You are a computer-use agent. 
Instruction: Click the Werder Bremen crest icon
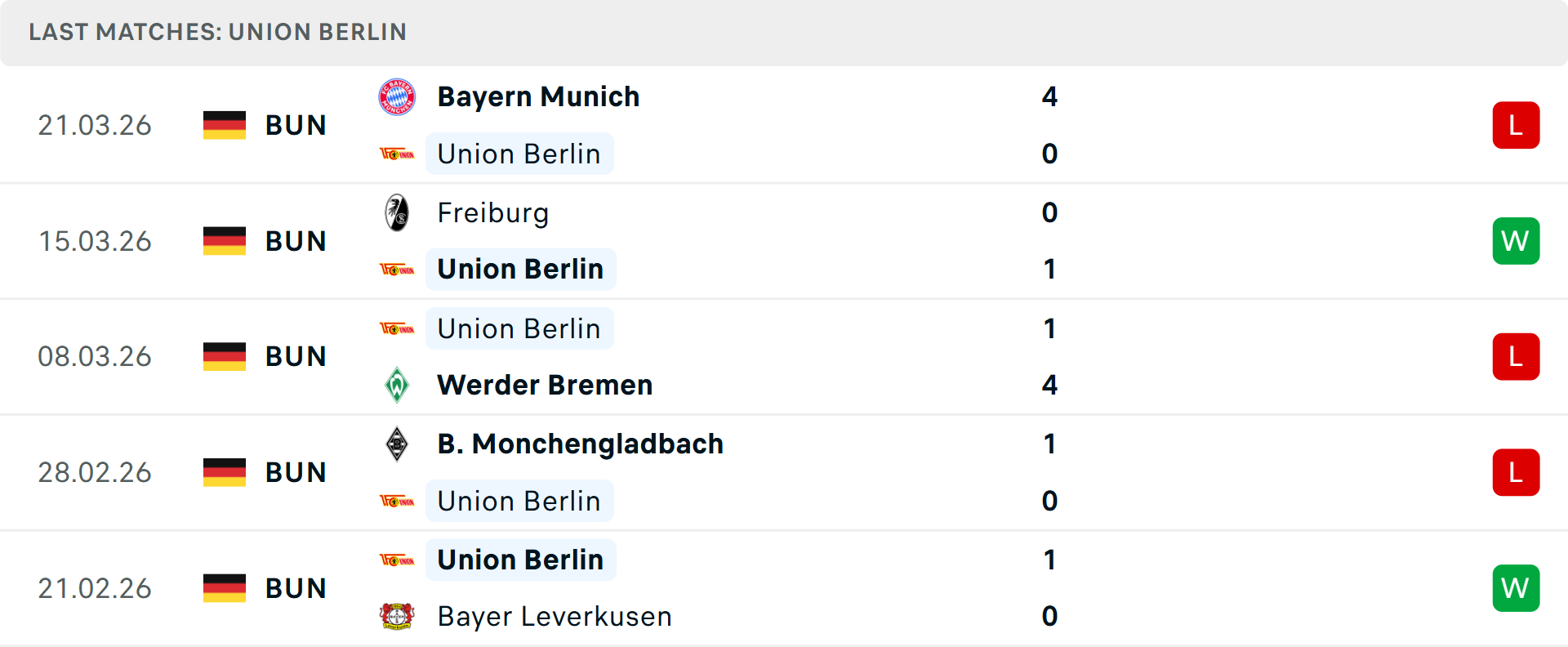[x=397, y=384]
